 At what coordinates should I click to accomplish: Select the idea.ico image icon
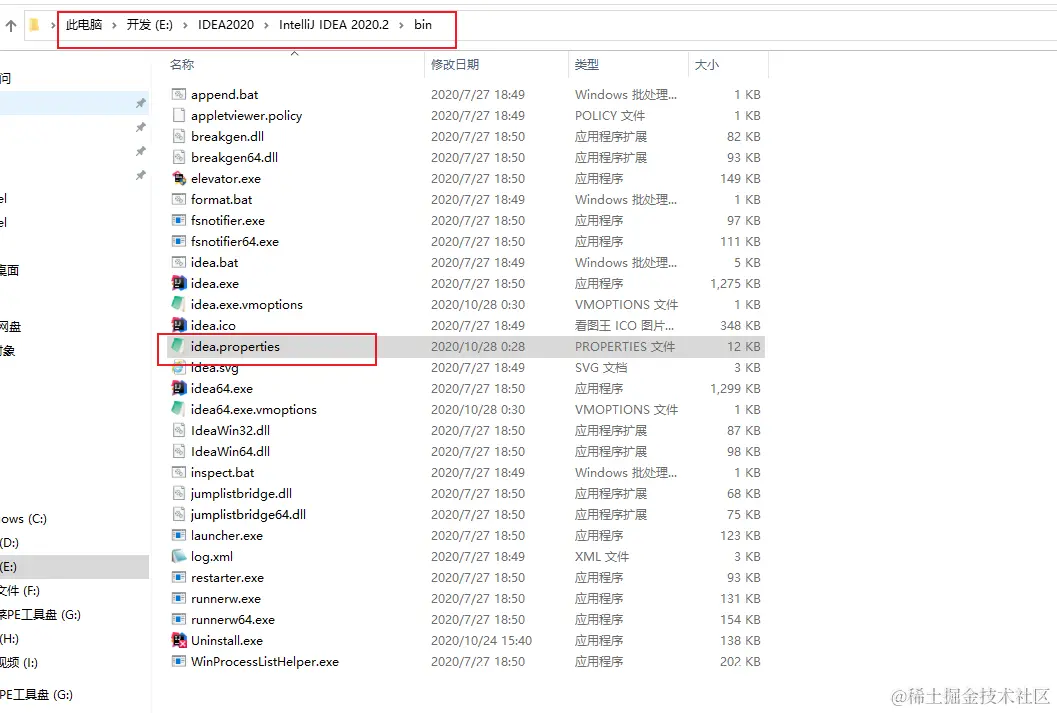click(179, 325)
